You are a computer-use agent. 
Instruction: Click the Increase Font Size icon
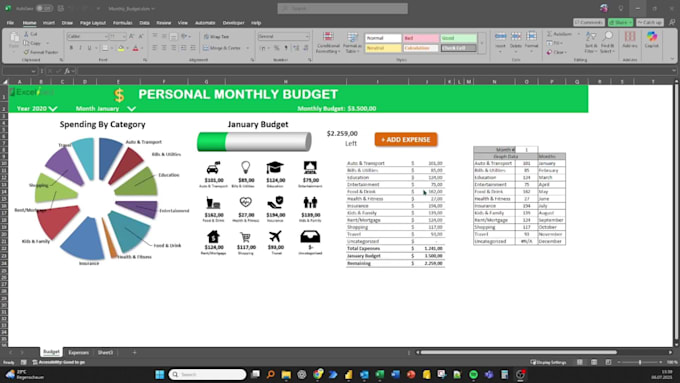click(131, 37)
